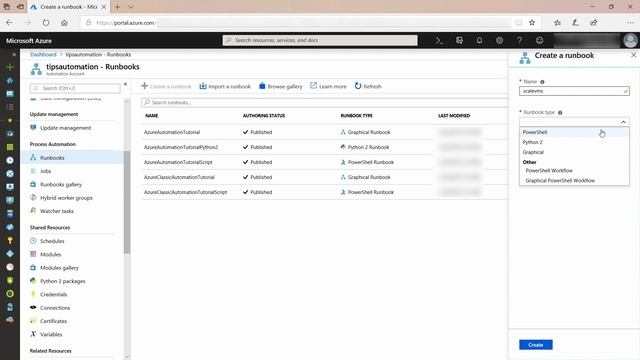
Task: Click the browser Back arrow
Action: point(9,23)
